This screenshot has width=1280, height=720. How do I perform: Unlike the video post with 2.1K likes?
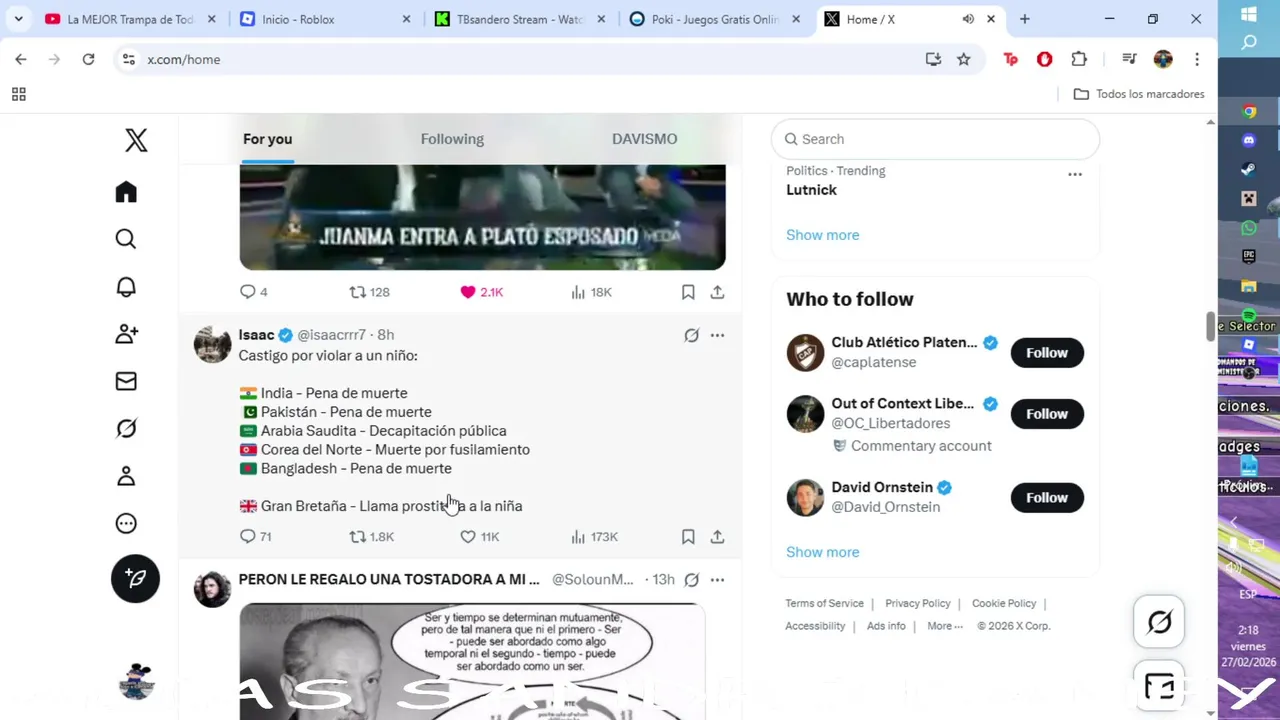[x=481, y=292]
